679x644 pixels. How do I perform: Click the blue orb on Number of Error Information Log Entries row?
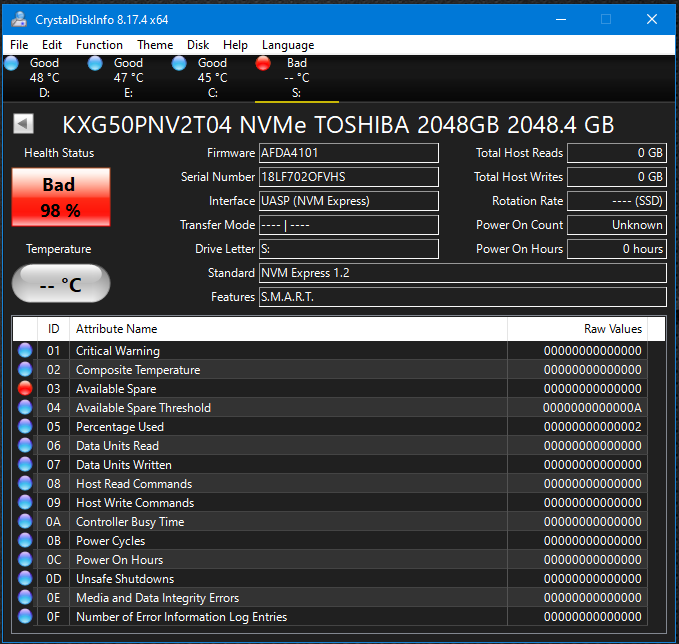tap(25, 617)
